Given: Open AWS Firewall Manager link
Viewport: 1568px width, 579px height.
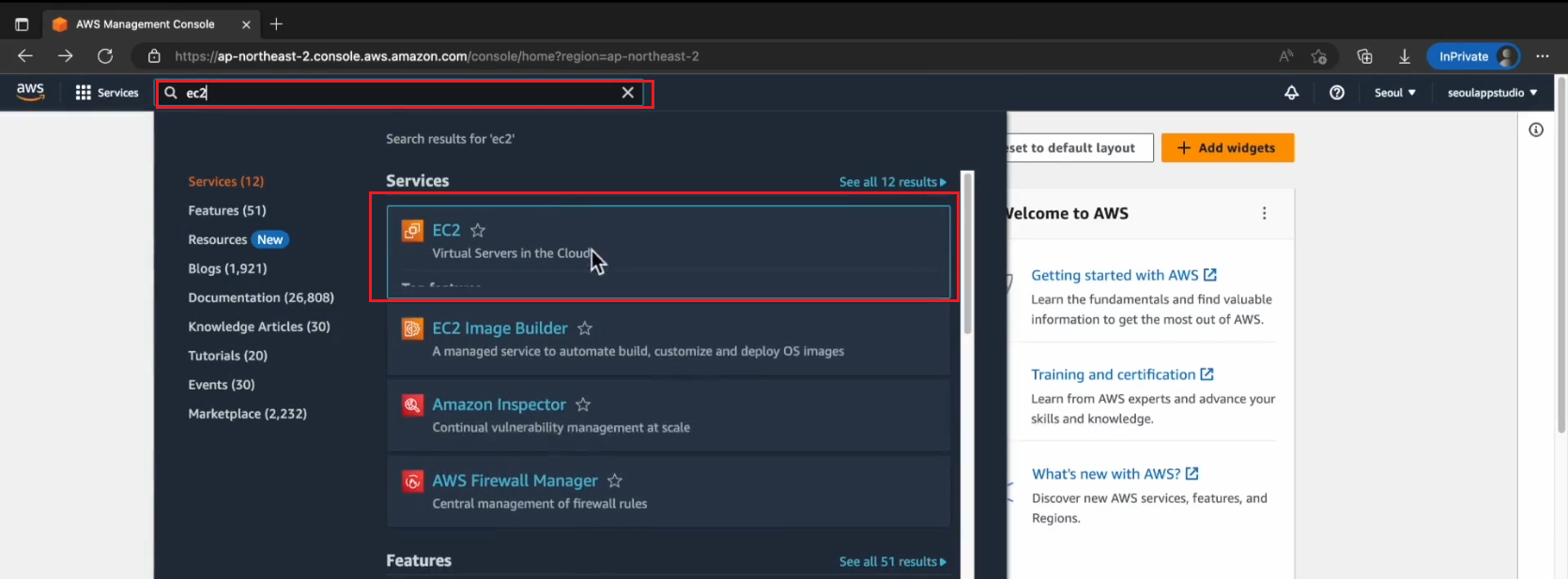Looking at the screenshot, I should click(x=515, y=480).
